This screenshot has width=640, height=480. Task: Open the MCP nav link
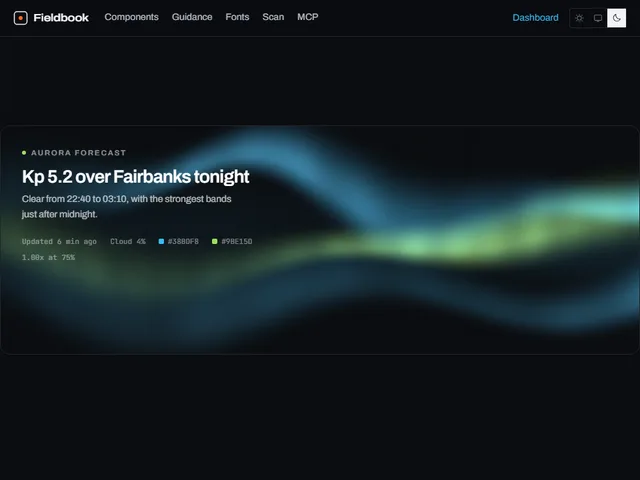(308, 17)
